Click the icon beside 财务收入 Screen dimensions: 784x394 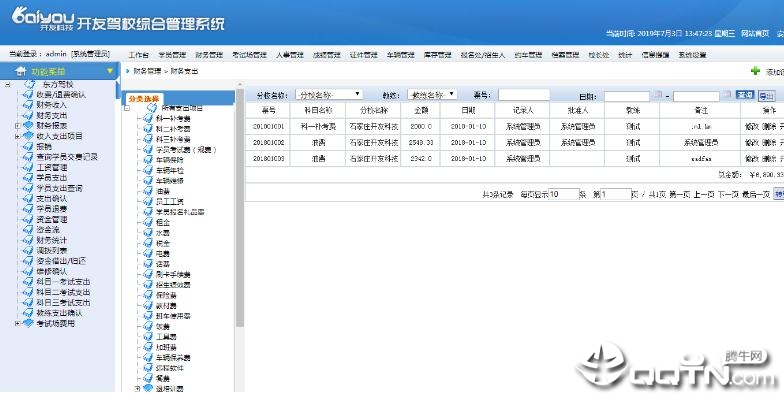click(x=28, y=105)
